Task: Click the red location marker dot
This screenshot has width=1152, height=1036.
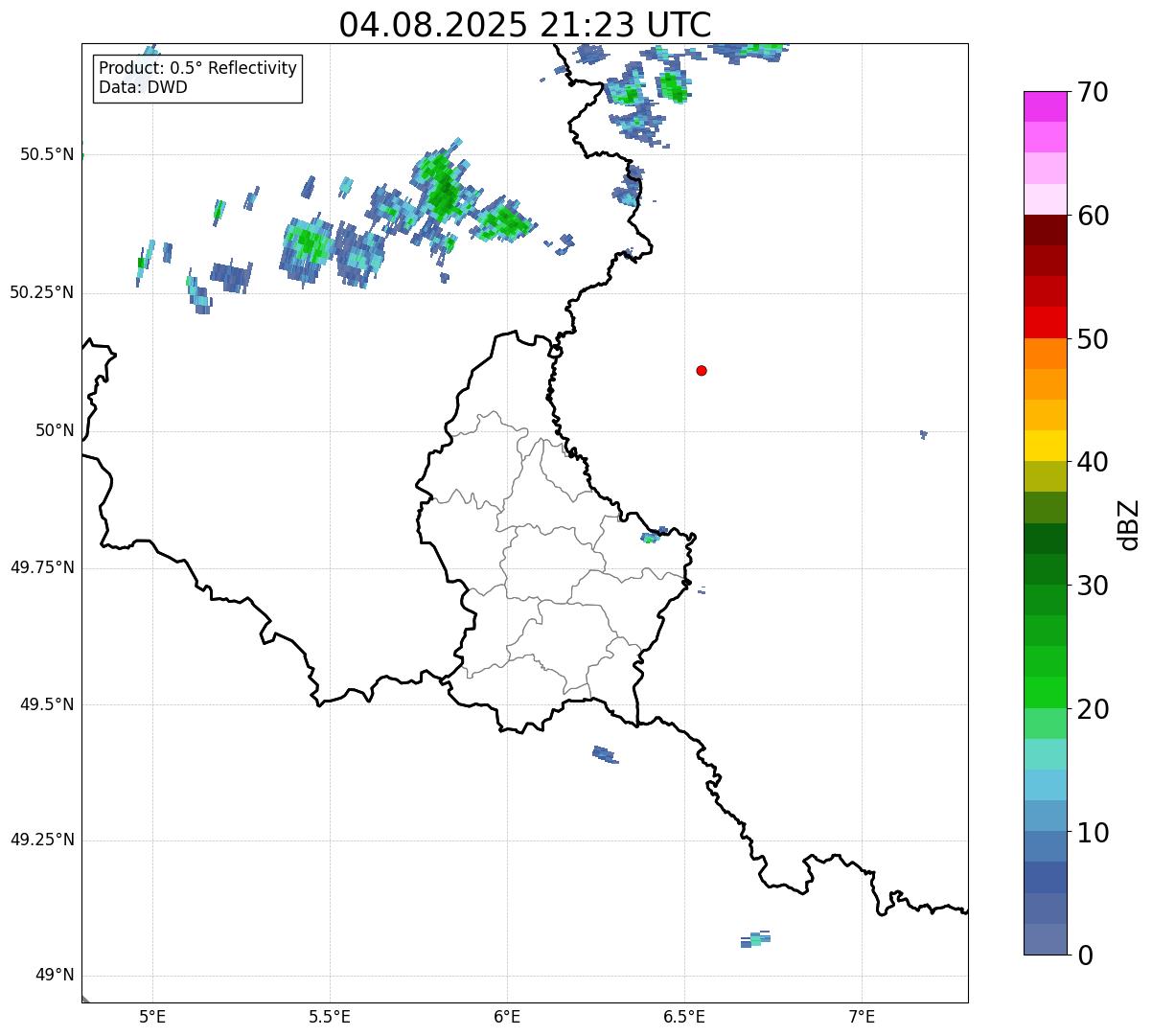Action: pyautogui.click(x=702, y=370)
